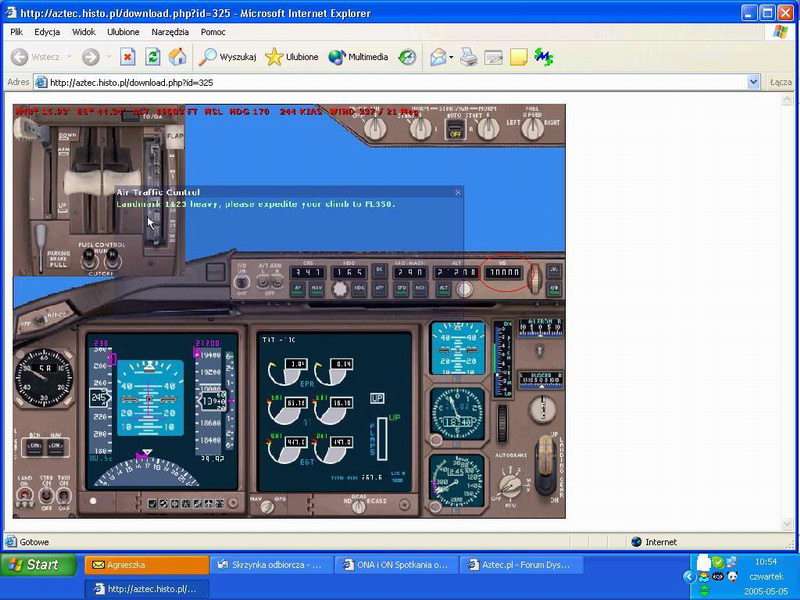The width and height of the screenshot is (800, 600).
Task: Click the Multimedia toolbar button
Action: [x=358, y=57]
